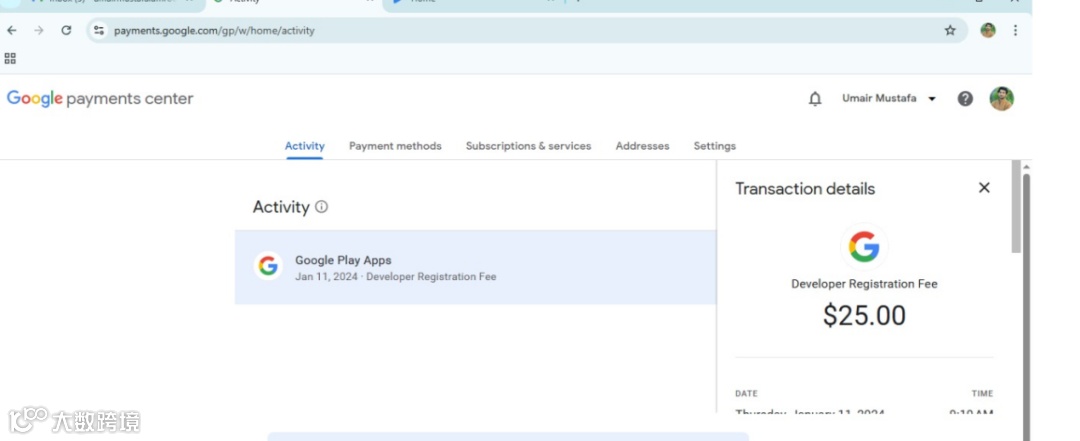Open the apps grid on bookmarks bar

click(10, 59)
